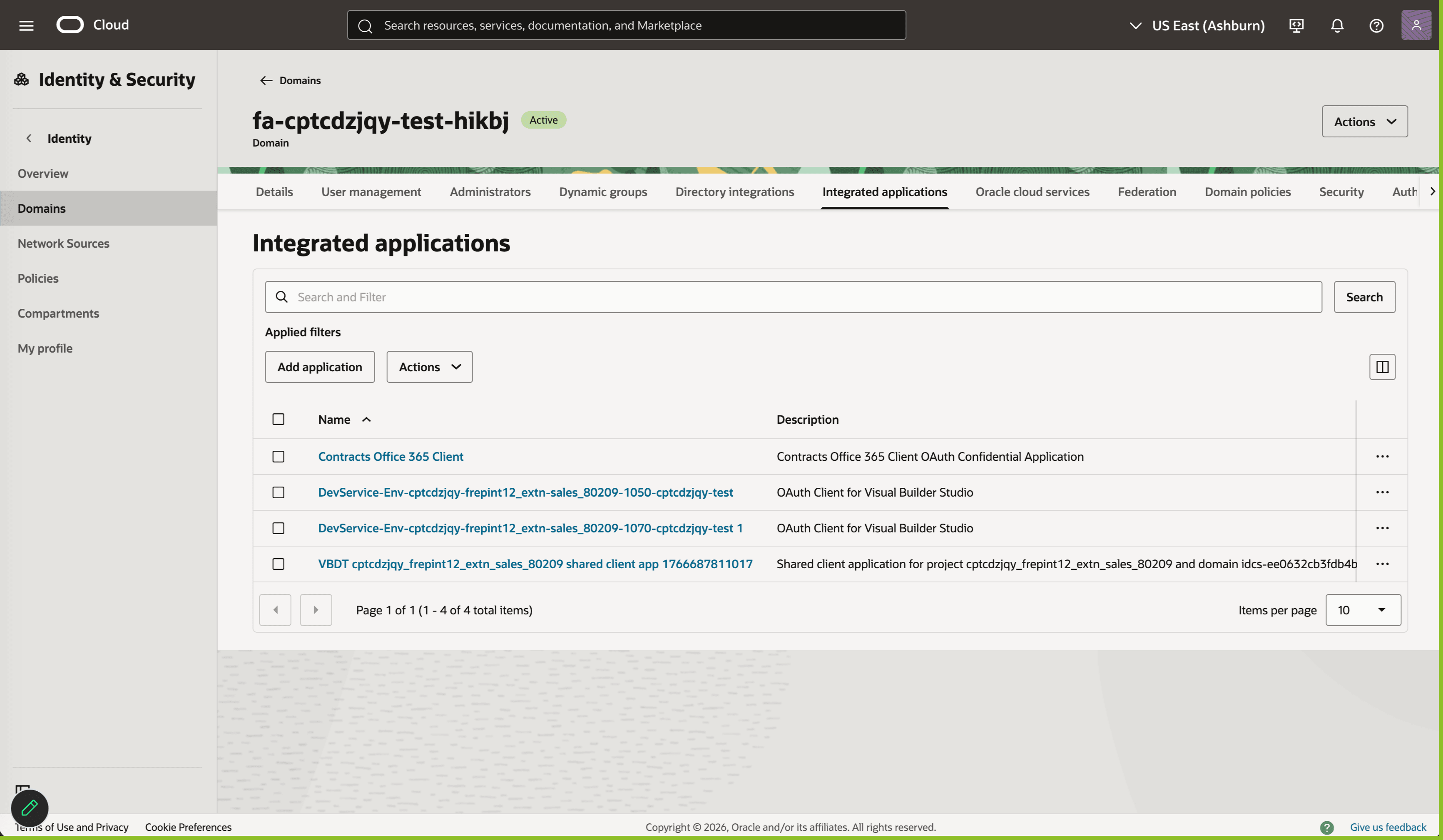Click the green pencil edit floating button

(30, 808)
